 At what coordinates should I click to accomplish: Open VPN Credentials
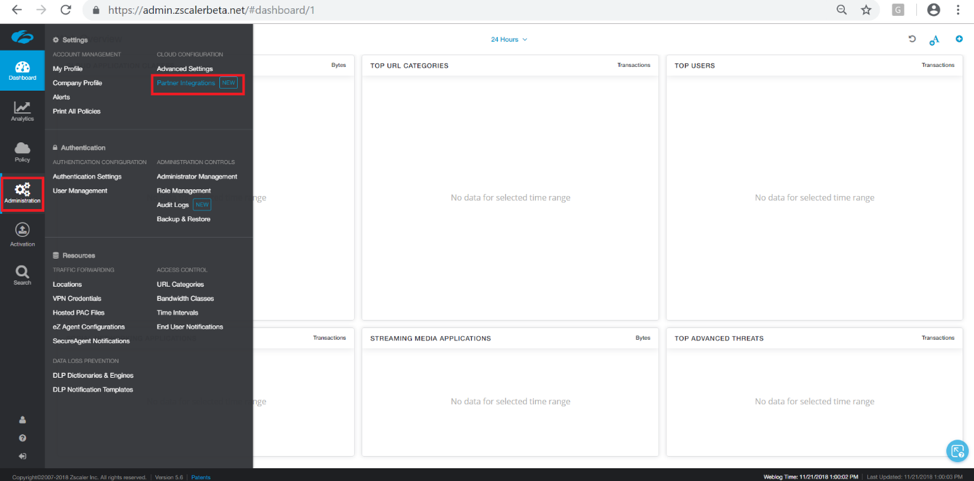coord(77,299)
